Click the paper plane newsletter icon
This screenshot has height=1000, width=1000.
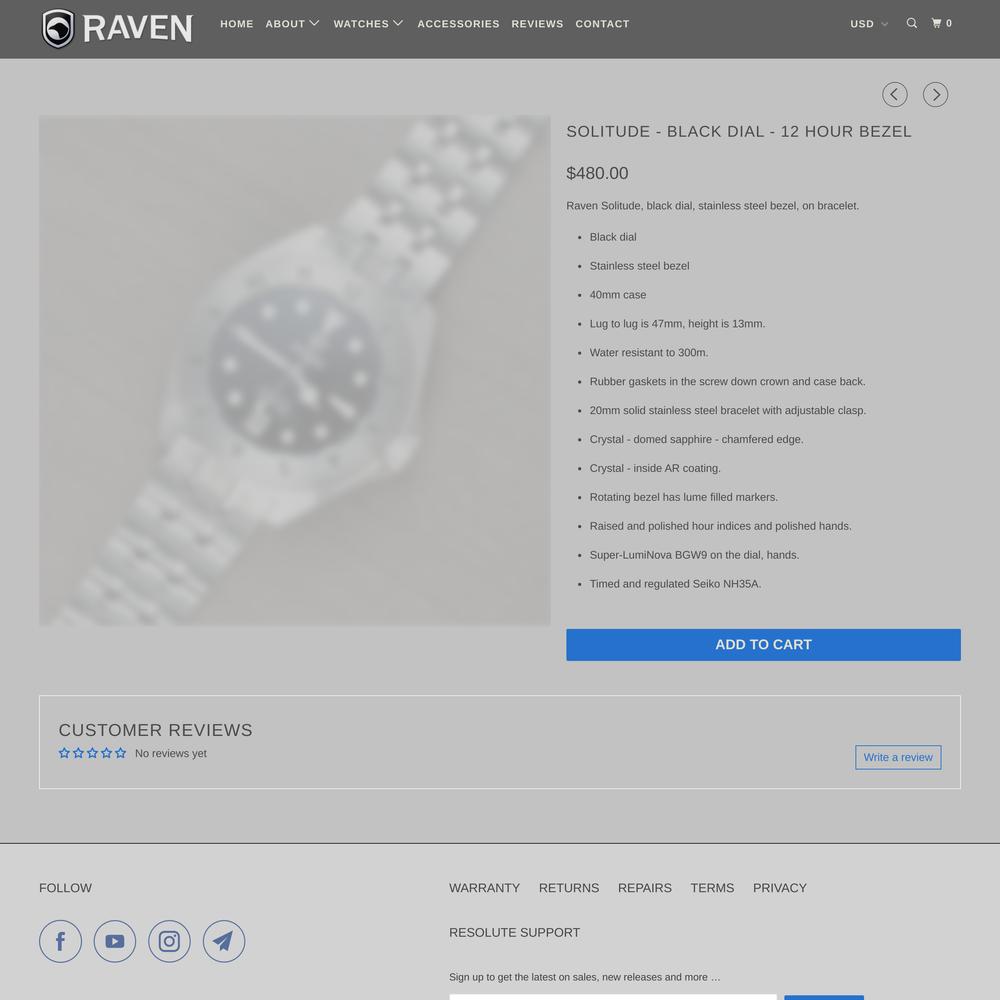224,941
